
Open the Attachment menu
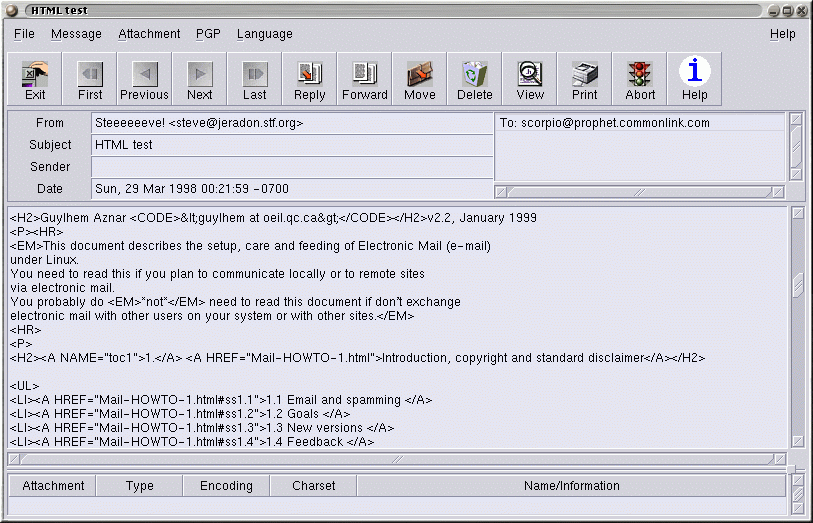coord(149,34)
